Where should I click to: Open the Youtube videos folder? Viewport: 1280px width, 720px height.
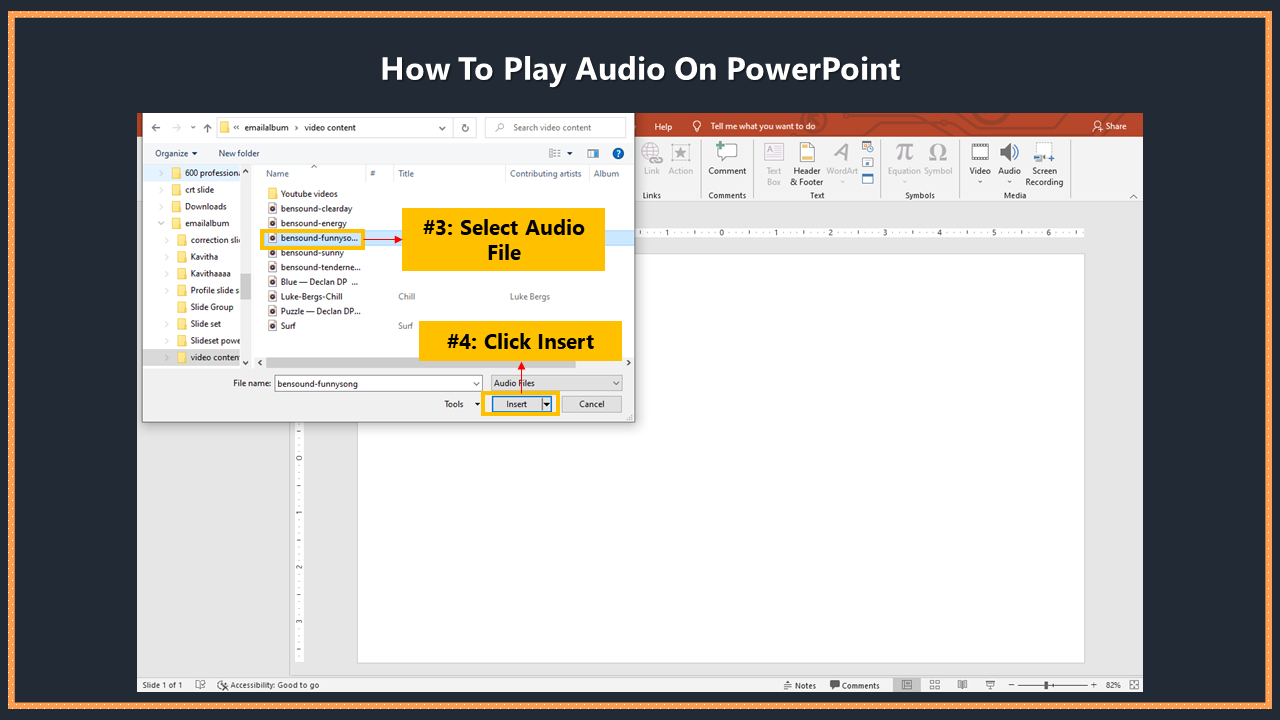[302, 194]
